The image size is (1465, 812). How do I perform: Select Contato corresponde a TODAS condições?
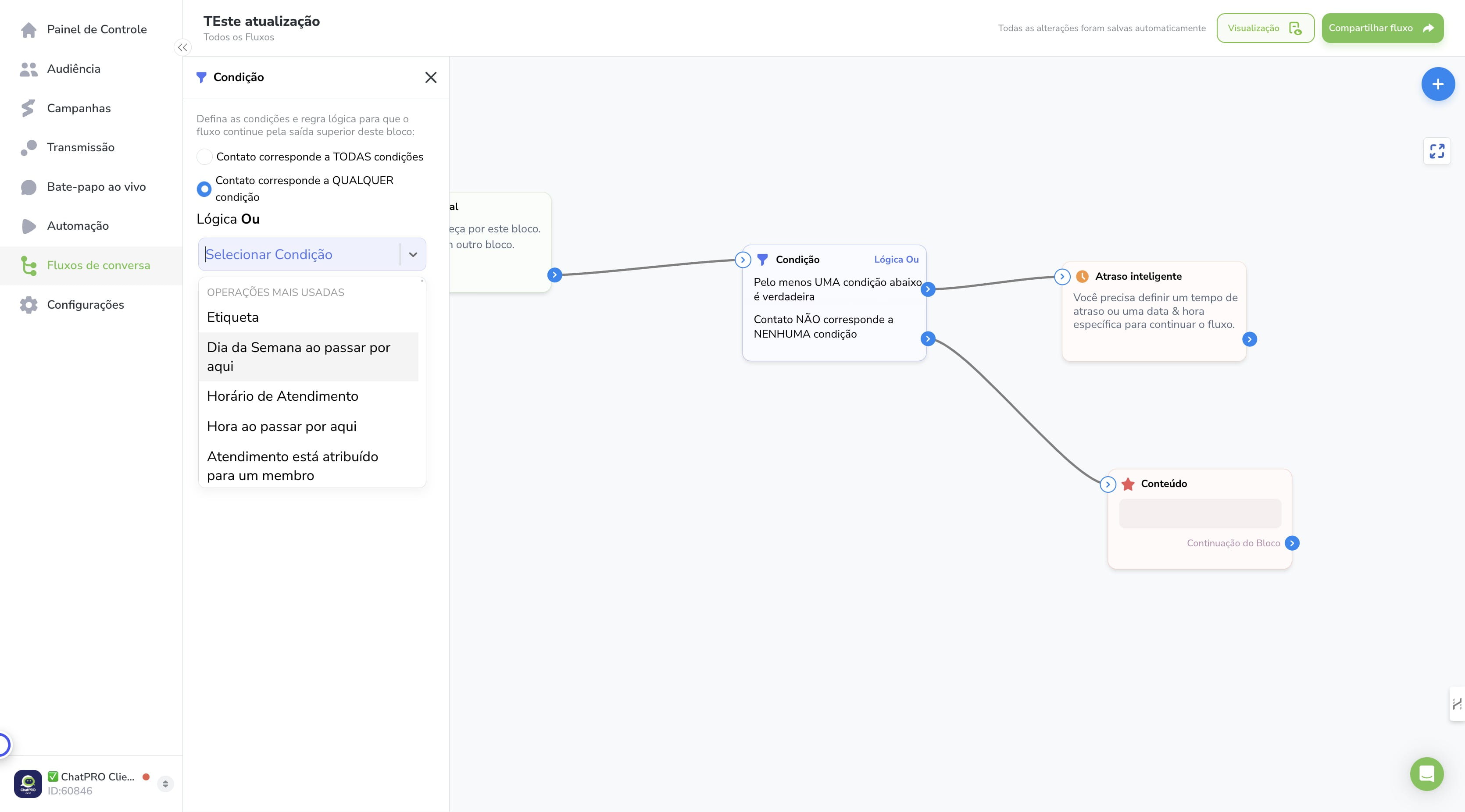[x=204, y=157]
